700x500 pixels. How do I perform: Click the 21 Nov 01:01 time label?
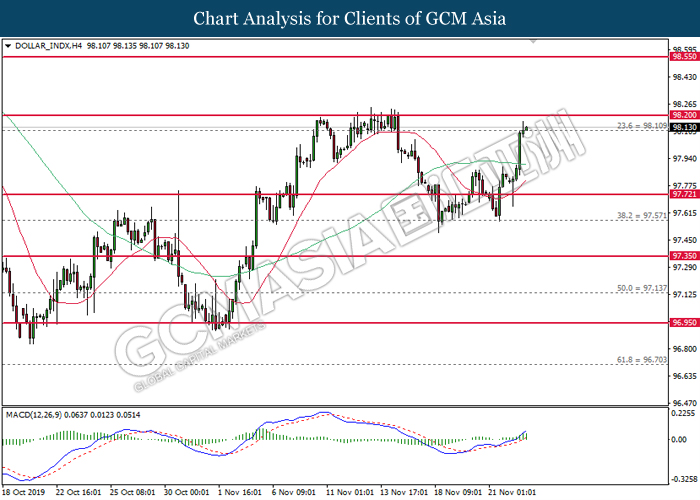click(512, 492)
